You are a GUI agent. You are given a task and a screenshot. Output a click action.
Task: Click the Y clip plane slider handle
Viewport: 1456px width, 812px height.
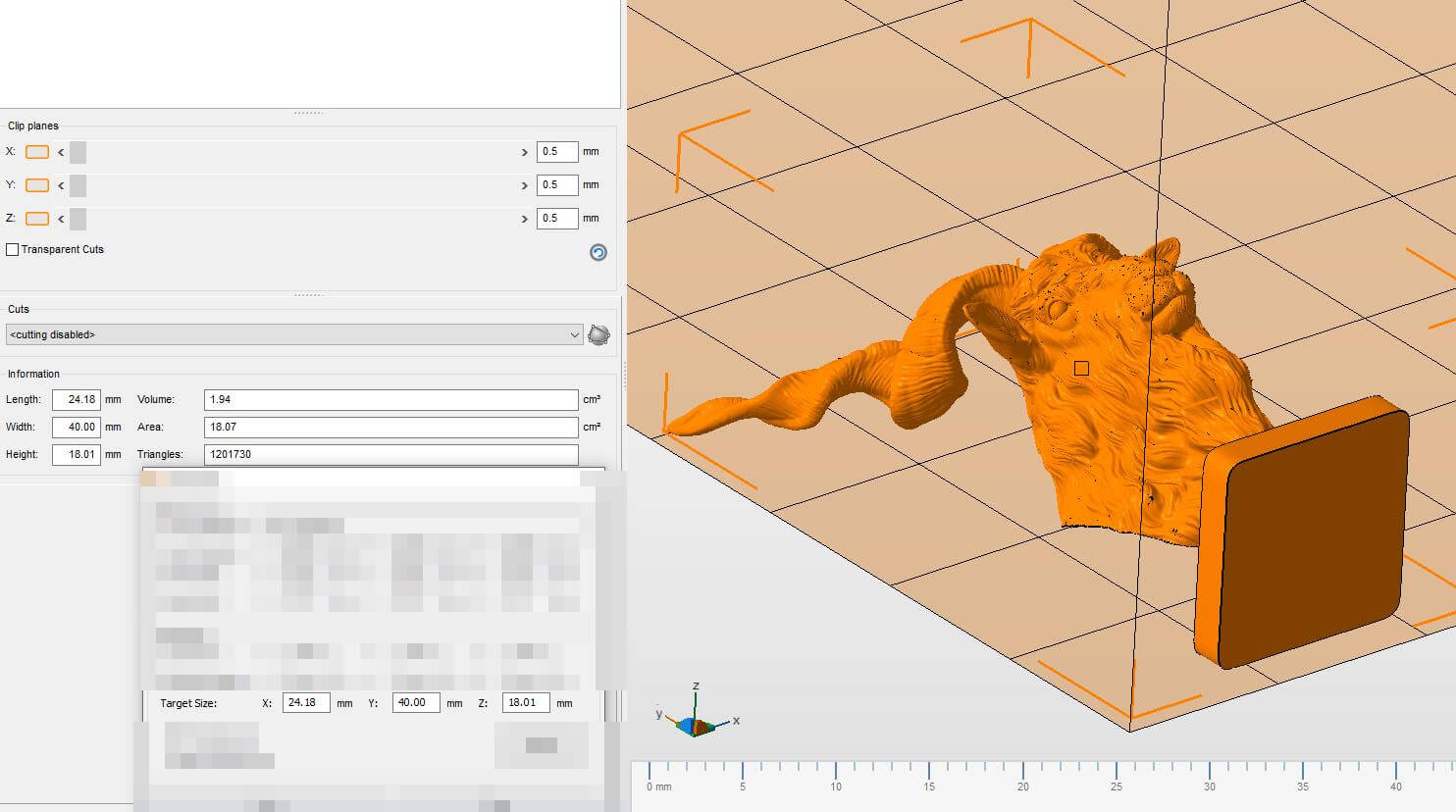pos(78,185)
